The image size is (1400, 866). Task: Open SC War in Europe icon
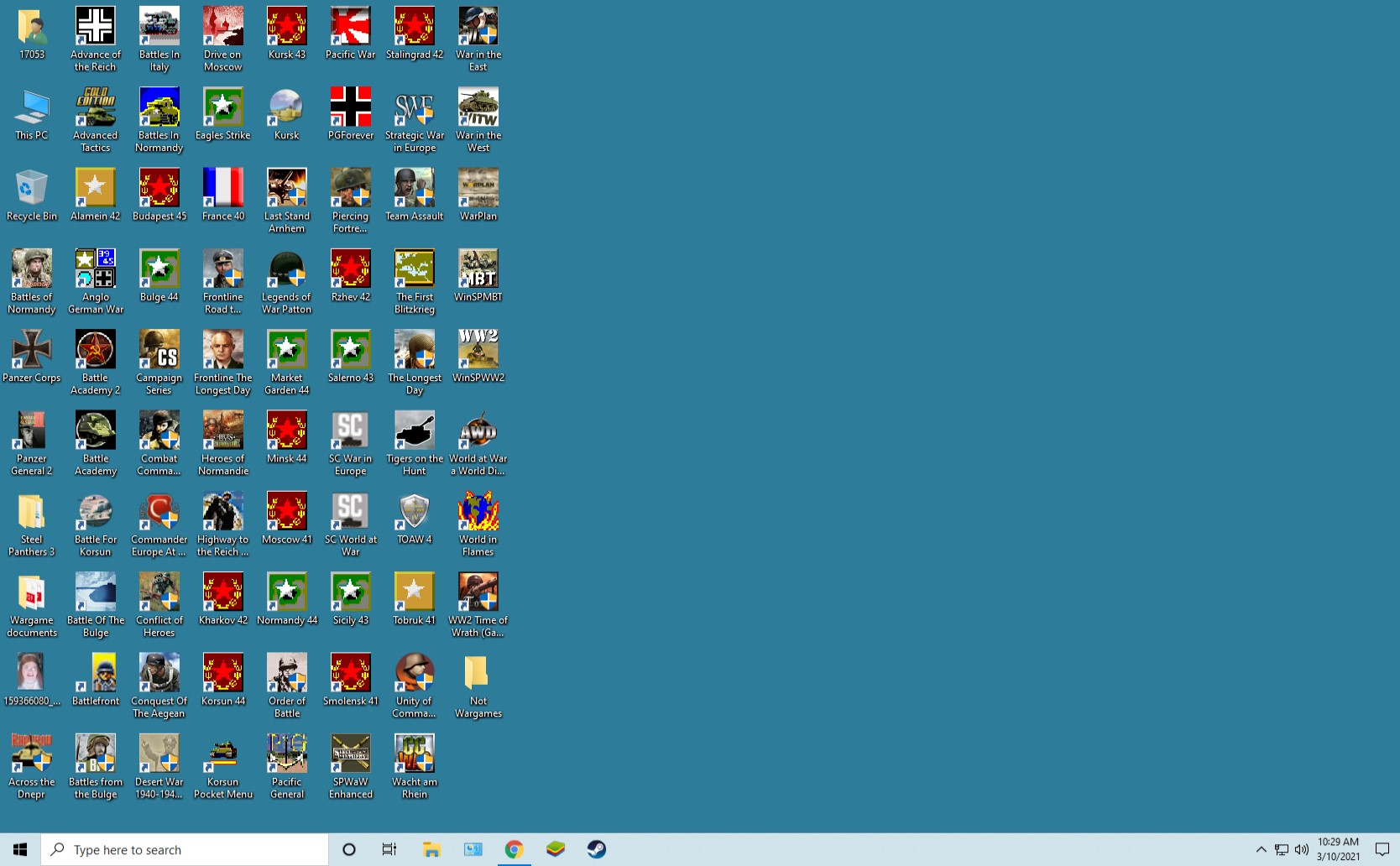tap(351, 430)
